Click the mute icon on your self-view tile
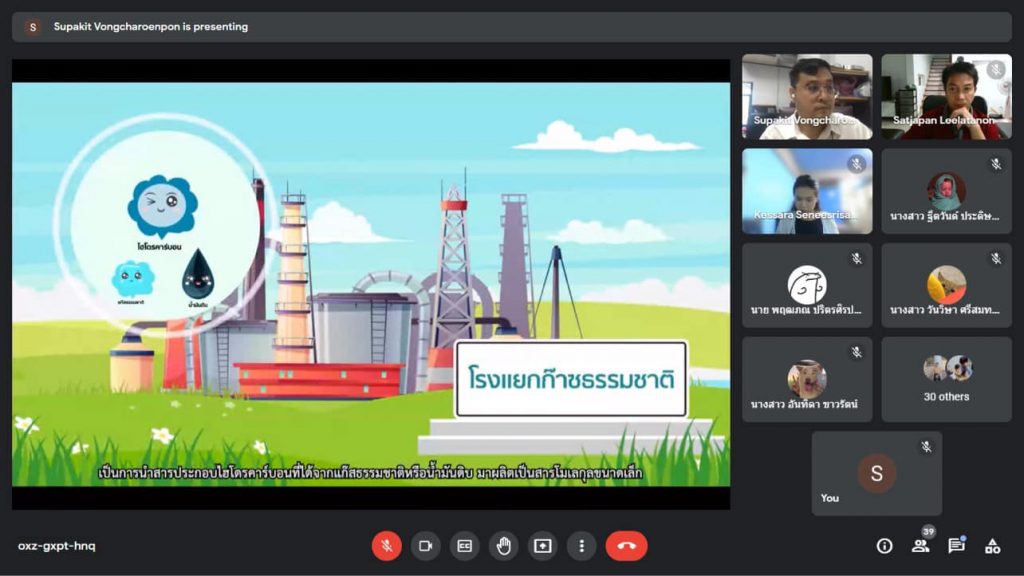 point(928,446)
